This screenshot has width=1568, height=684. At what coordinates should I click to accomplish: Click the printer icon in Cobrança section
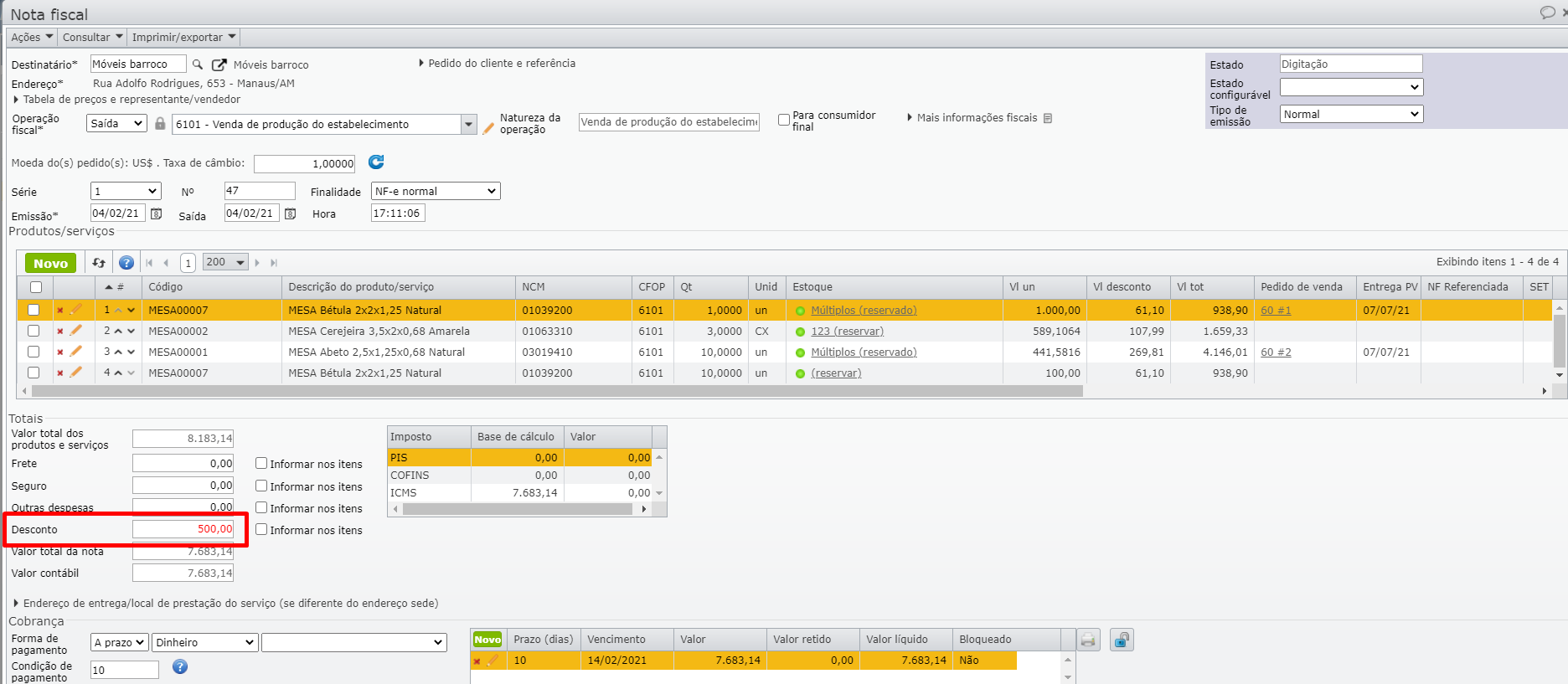(1088, 640)
